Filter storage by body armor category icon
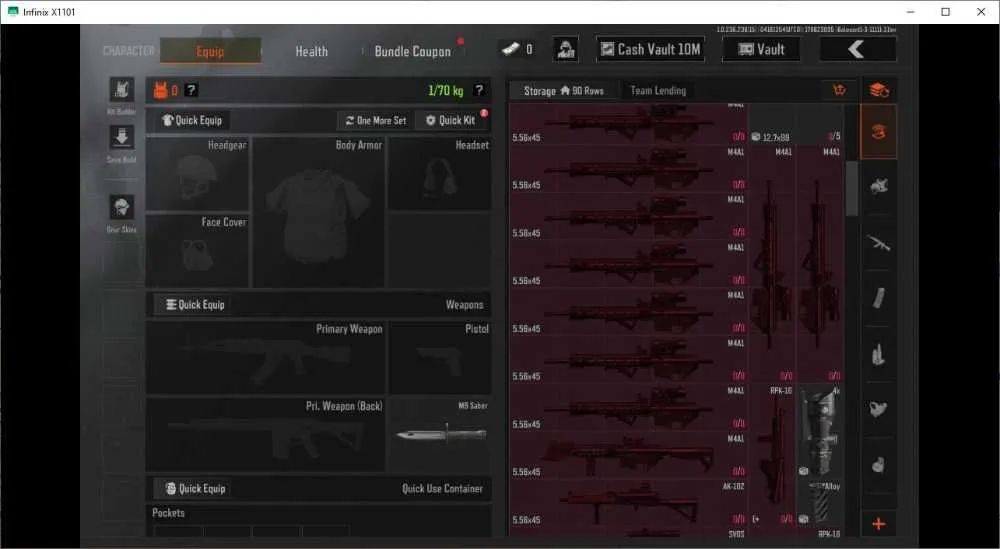The width and height of the screenshot is (1000, 549). click(879, 186)
